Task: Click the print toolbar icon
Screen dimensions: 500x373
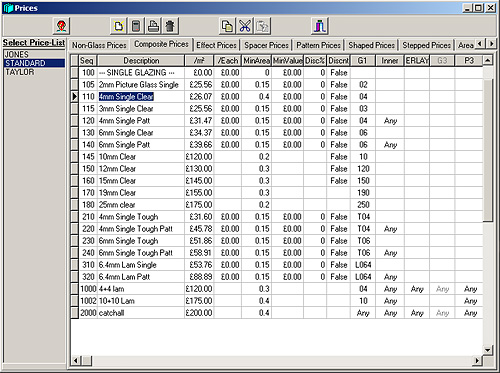Action: point(153,26)
